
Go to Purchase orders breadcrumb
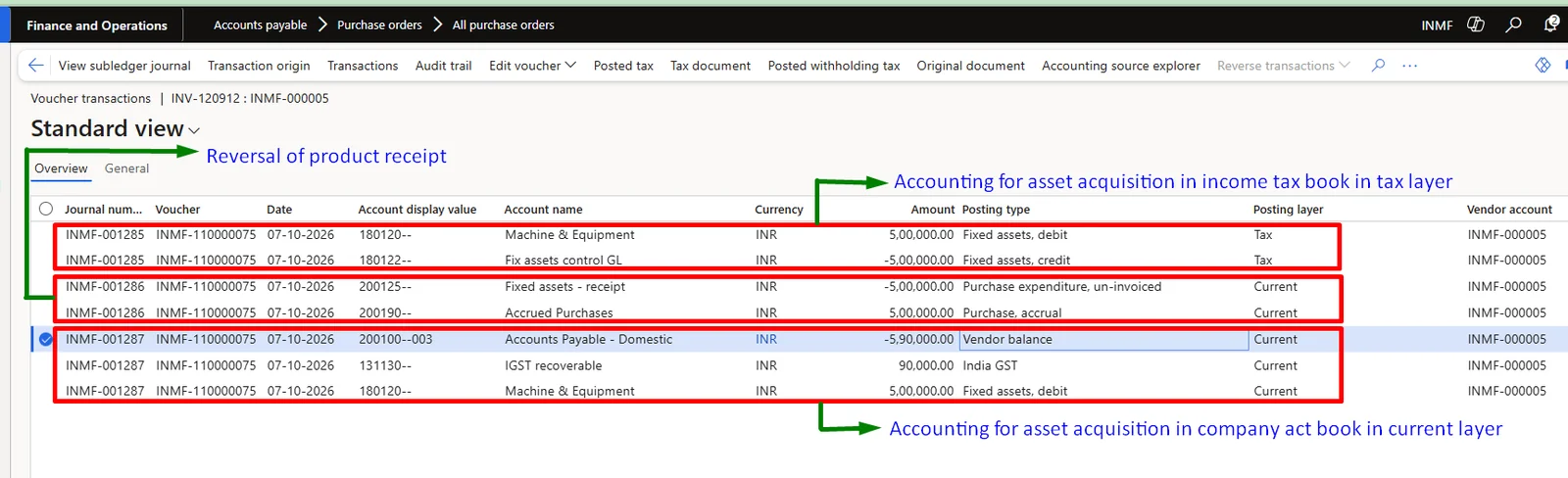(x=379, y=24)
